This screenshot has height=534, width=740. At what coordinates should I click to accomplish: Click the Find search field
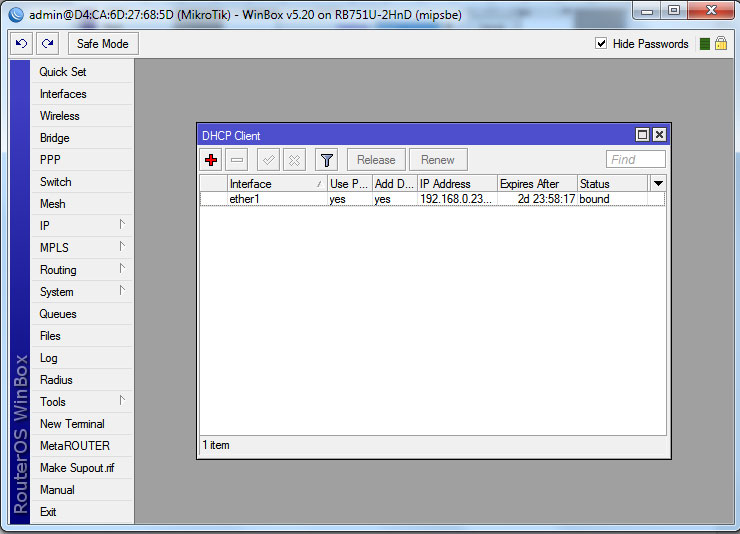click(x=635, y=160)
